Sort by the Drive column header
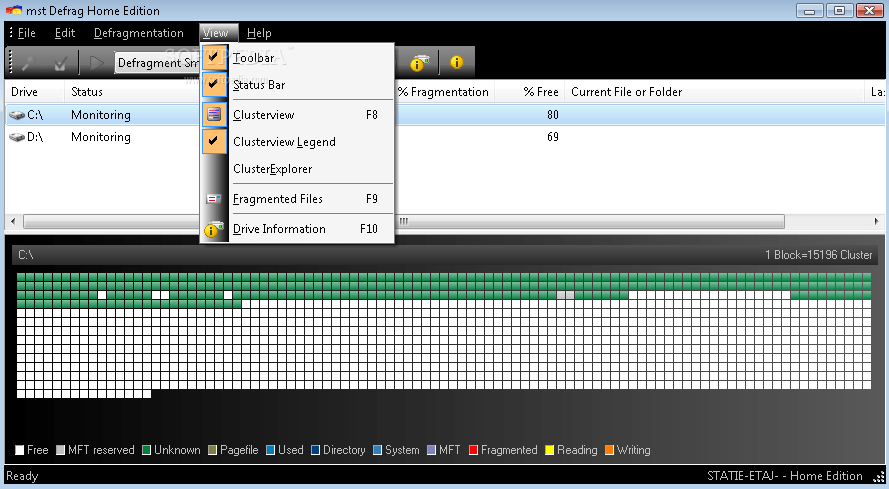Image resolution: width=889 pixels, height=489 pixels. click(x=34, y=92)
